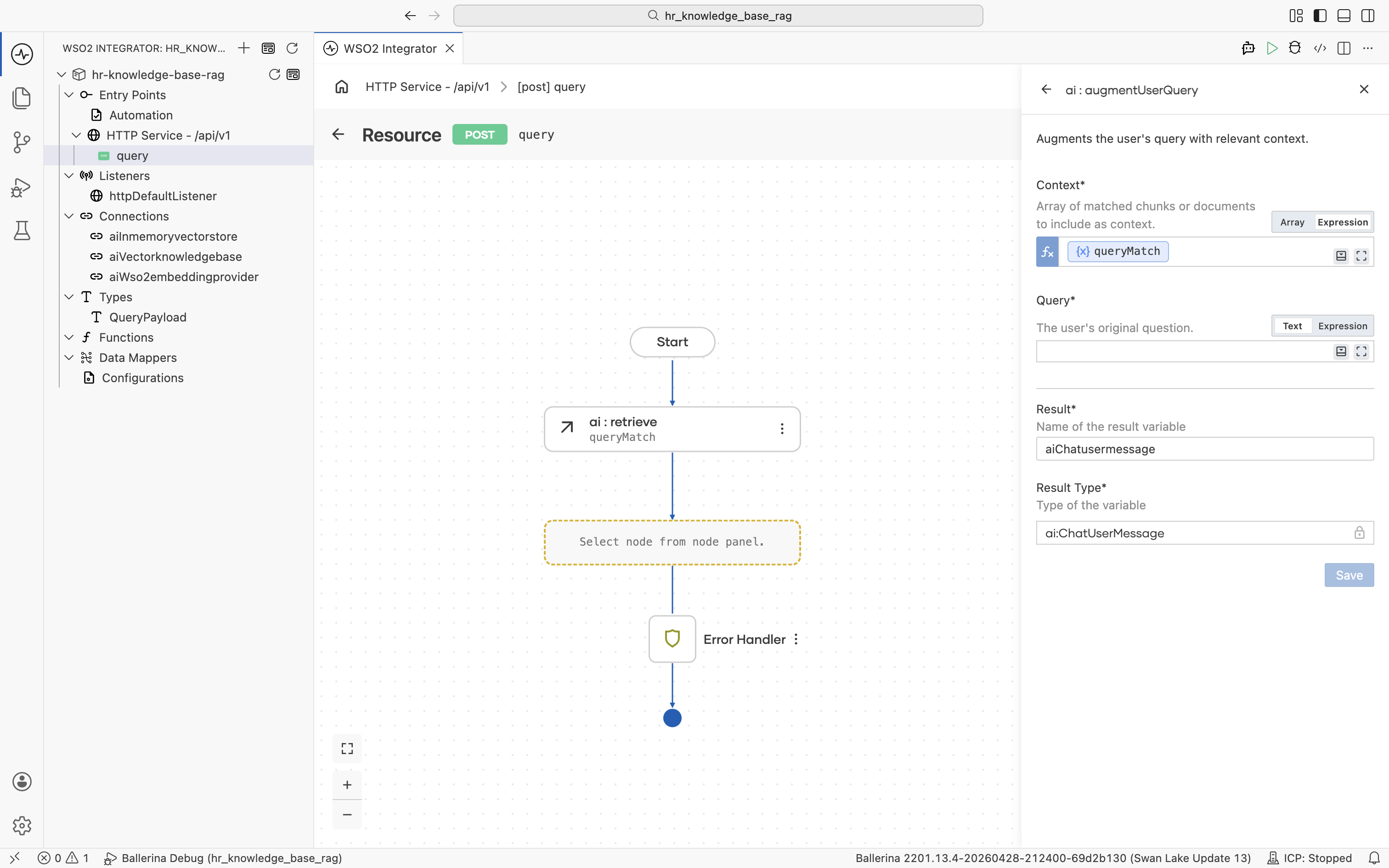Collapse the Types section

69,297
